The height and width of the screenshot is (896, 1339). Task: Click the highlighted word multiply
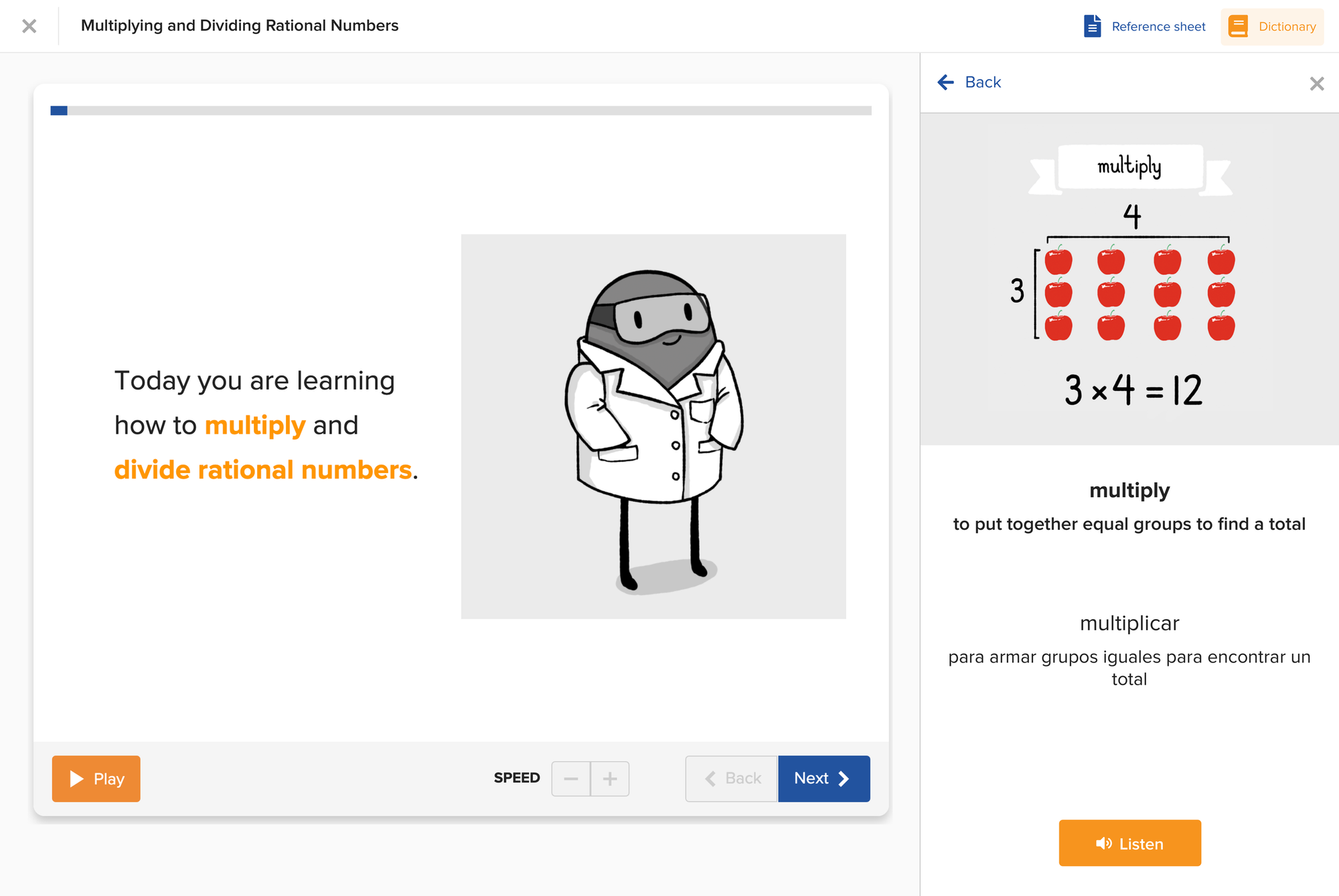pos(255,426)
